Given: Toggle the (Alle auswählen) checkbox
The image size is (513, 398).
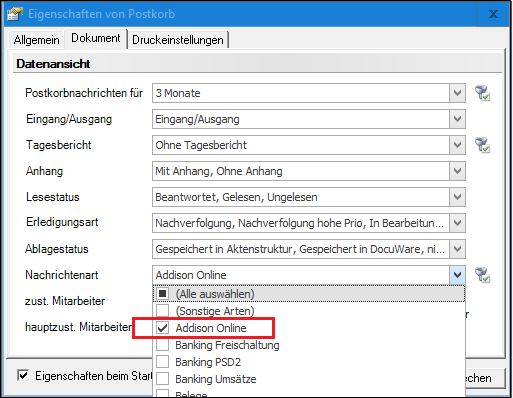Looking at the screenshot, I should tap(163, 294).
